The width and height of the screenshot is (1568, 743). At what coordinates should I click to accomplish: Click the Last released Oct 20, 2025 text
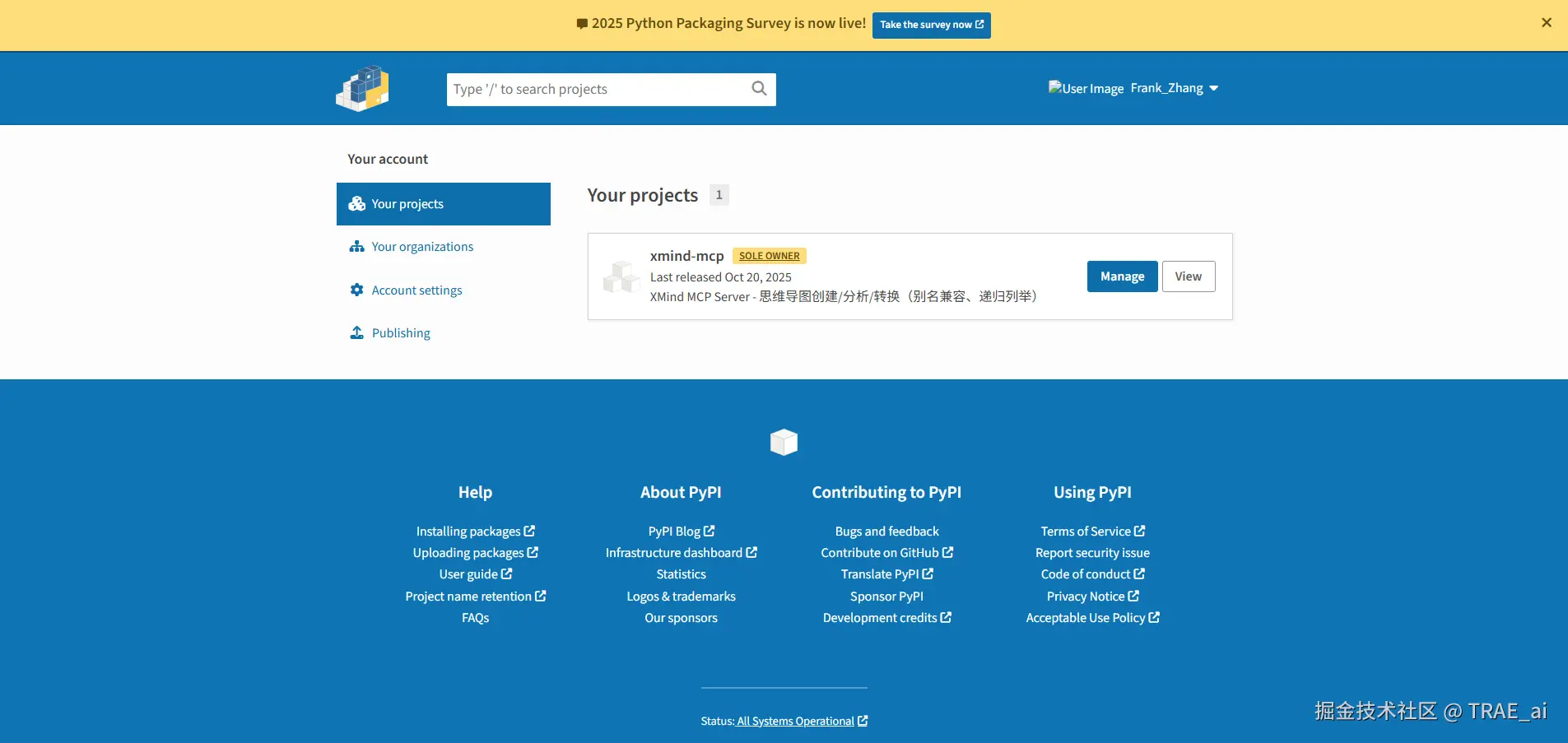[720, 277]
